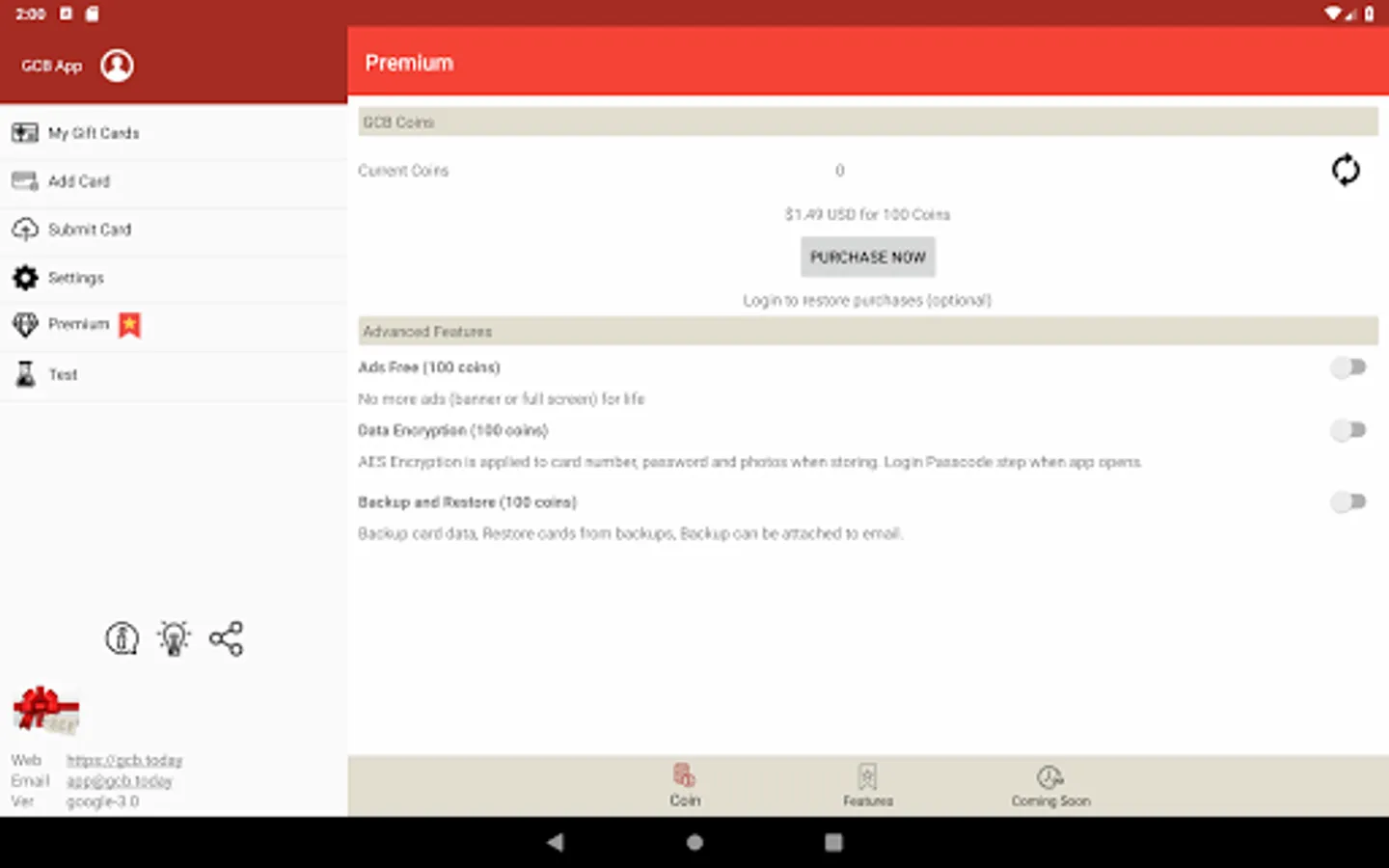Select the Premium diamond icon

coord(25,325)
